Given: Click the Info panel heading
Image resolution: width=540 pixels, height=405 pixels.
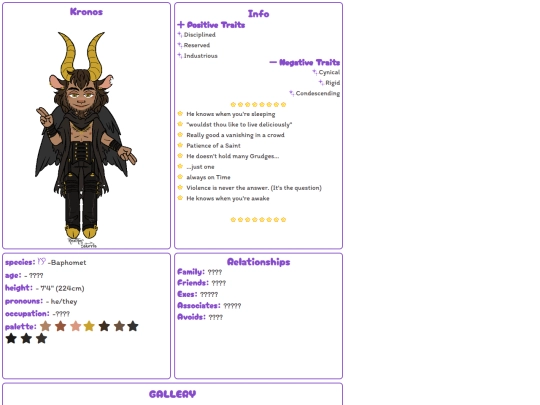Looking at the screenshot, I should (x=259, y=14).
